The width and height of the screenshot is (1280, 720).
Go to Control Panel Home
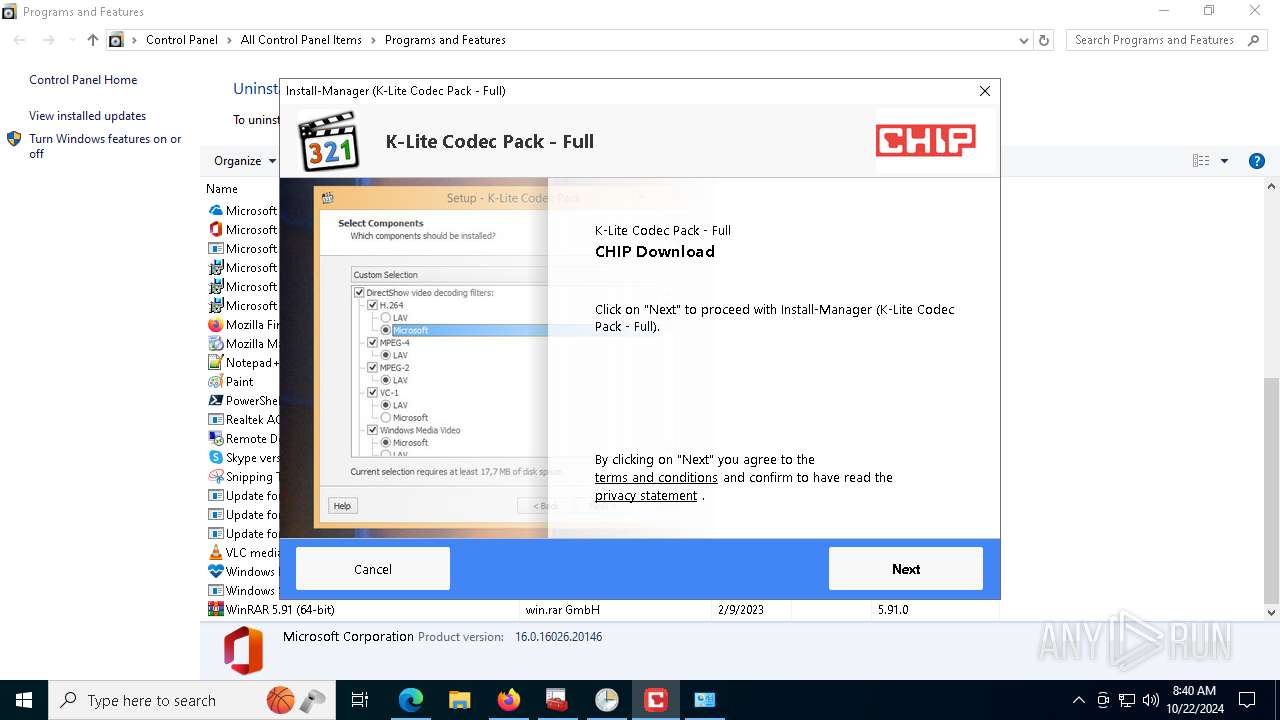(x=83, y=80)
